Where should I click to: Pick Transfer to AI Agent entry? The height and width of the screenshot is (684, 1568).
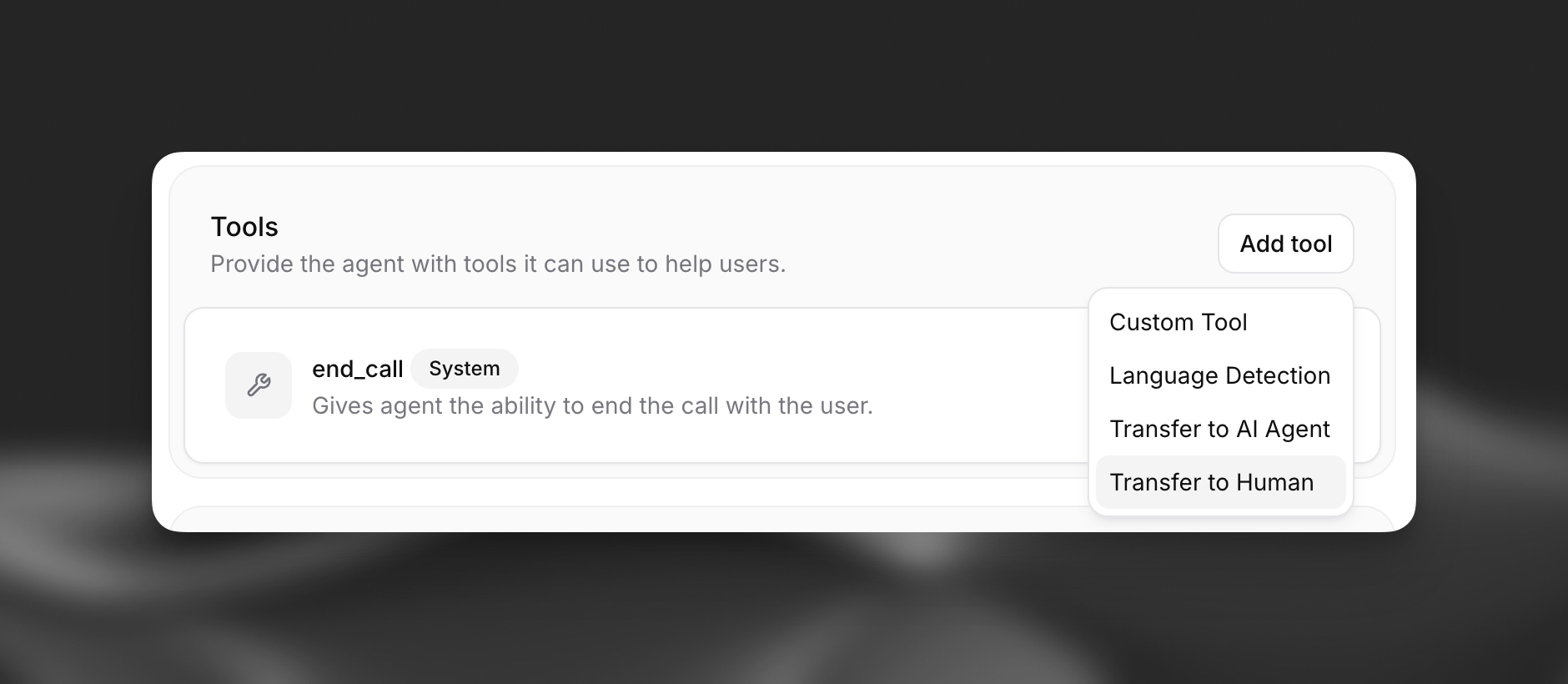1219,429
